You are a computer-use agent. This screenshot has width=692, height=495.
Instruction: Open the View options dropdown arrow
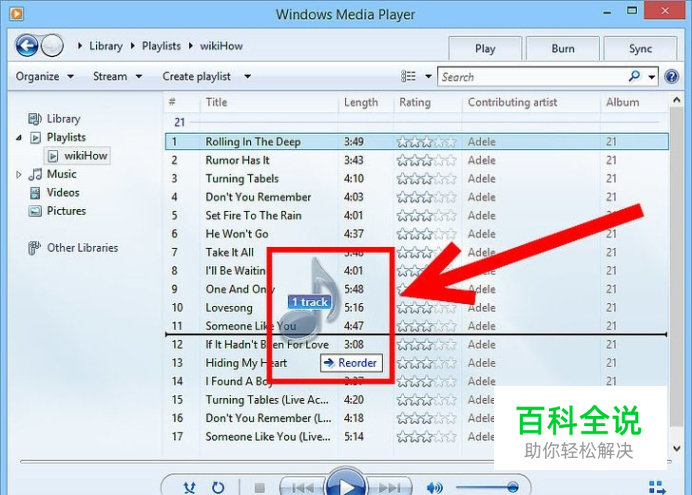[428, 76]
